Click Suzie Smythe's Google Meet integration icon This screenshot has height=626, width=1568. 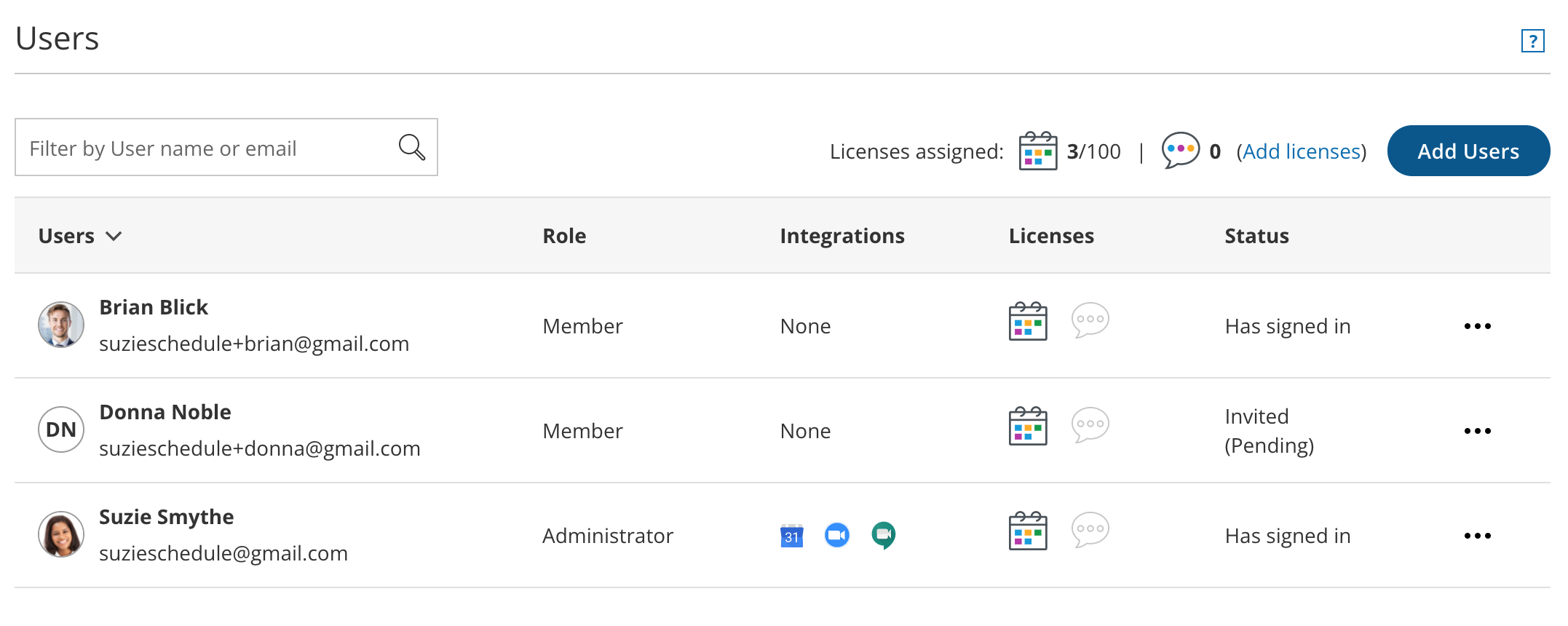click(x=883, y=536)
